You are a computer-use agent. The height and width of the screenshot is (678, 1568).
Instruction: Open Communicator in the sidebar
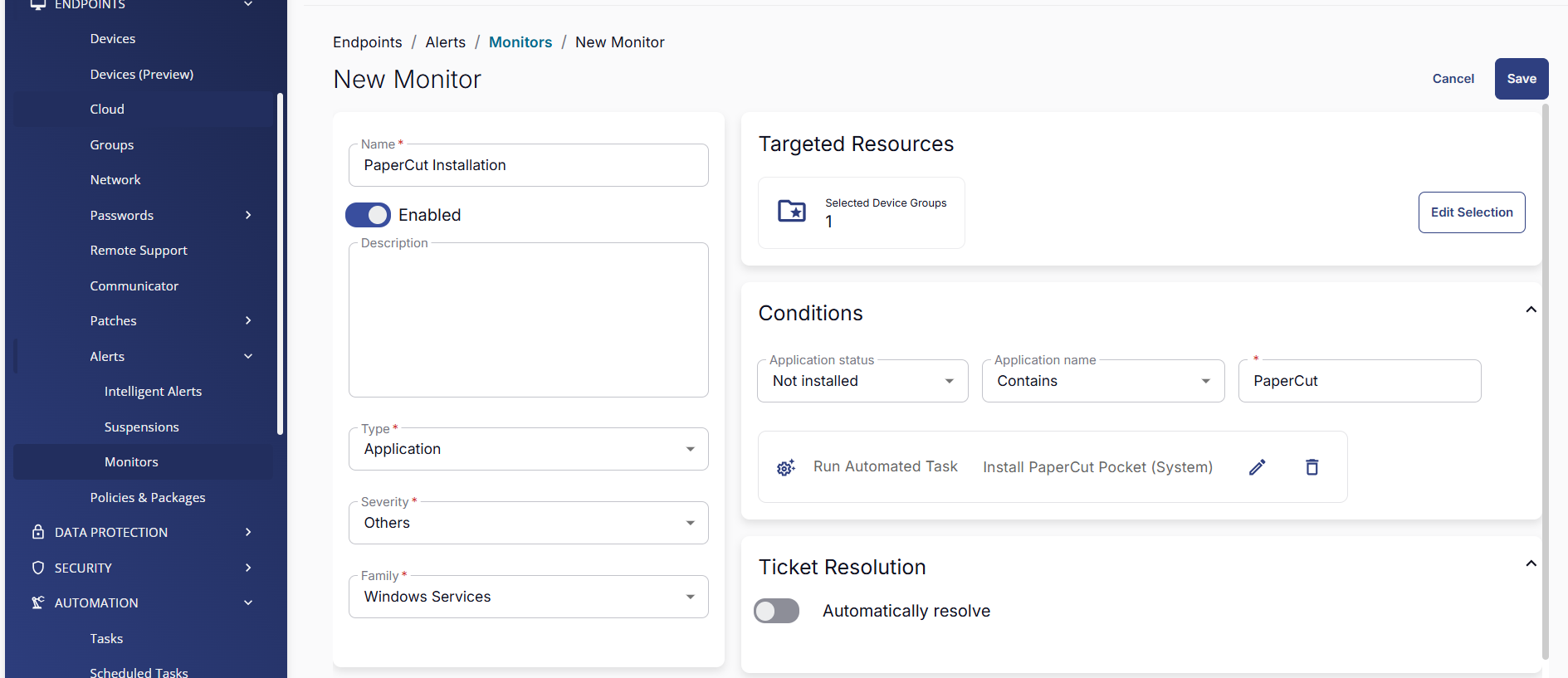pos(134,285)
